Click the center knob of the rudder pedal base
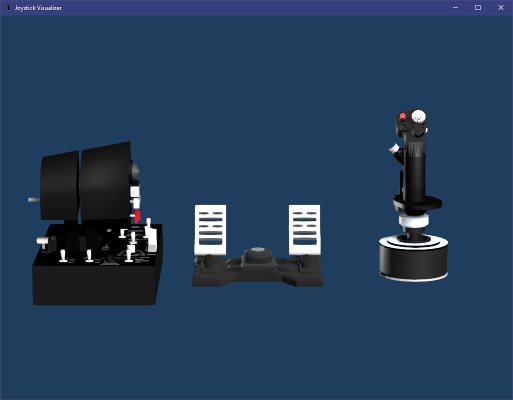Viewport: 513px width, 400px height. 257,255
